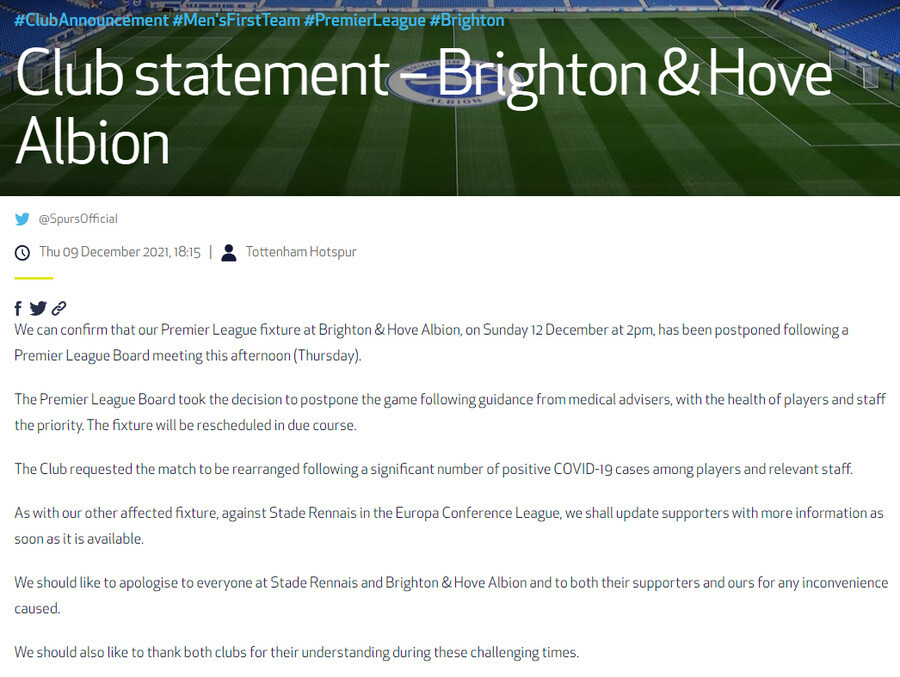The width and height of the screenshot is (900, 677).
Task: Click the Twitter bird icon beside @SpursOfficial
Action: coord(22,219)
